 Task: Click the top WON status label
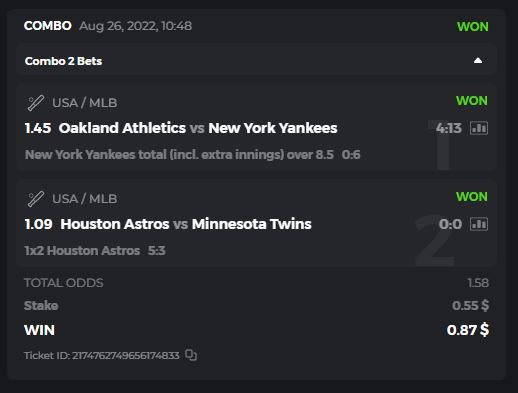pos(473,27)
